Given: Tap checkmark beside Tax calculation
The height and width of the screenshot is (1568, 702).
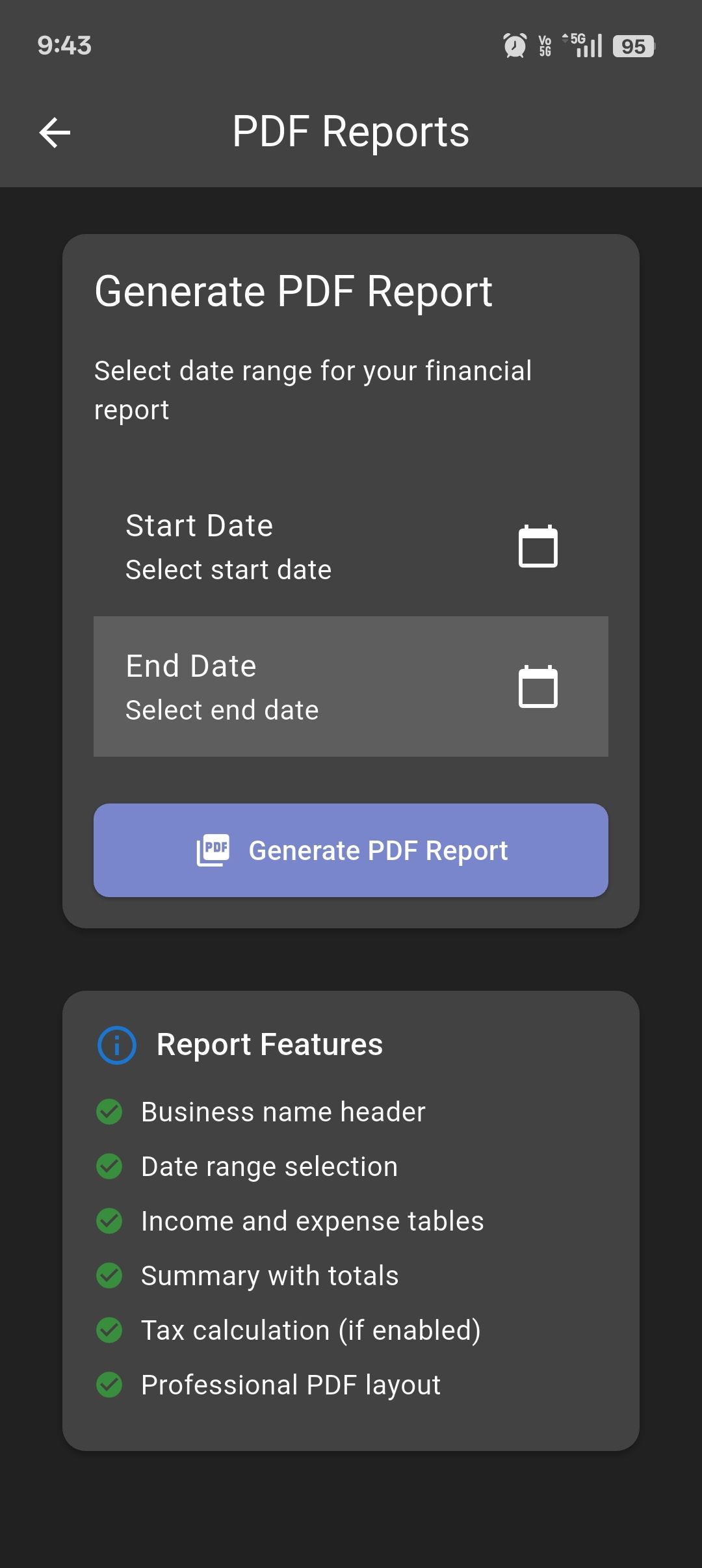Looking at the screenshot, I should [109, 1330].
